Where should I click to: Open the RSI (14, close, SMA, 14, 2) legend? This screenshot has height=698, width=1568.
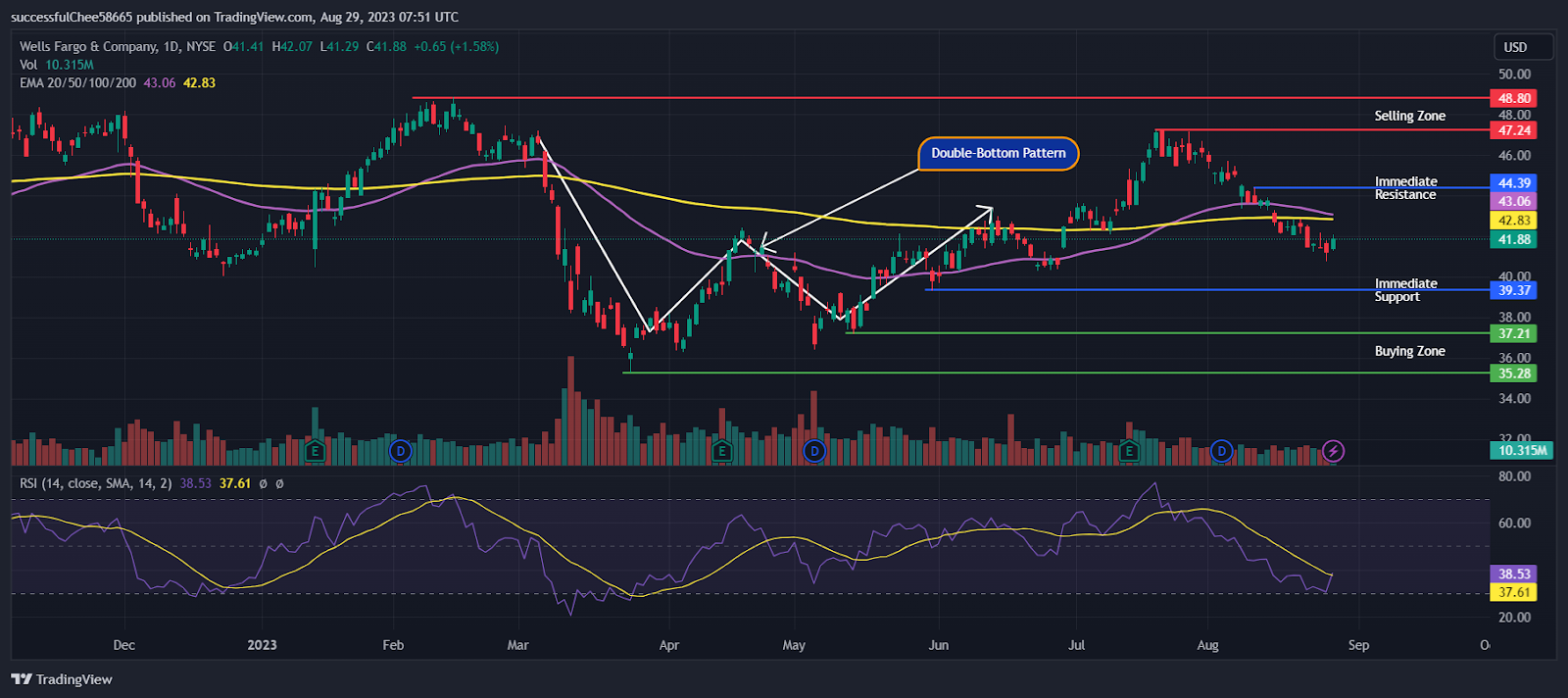click(96, 483)
